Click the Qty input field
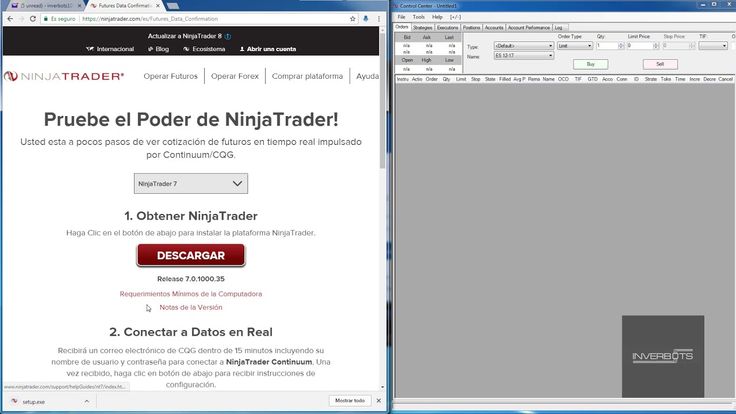This screenshot has width=736, height=414. coord(606,46)
